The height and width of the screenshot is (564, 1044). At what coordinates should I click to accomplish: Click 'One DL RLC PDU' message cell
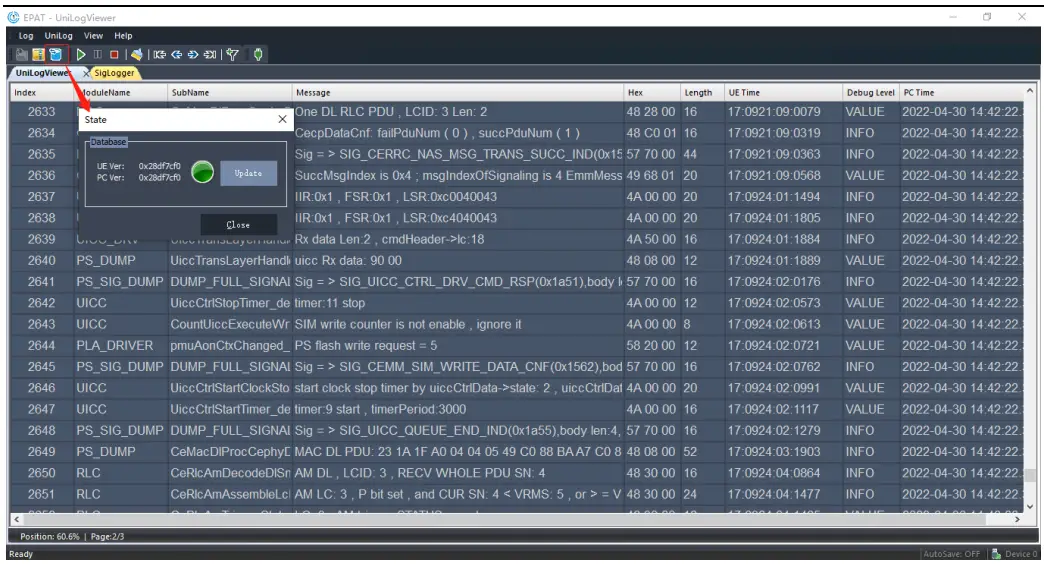tap(458, 112)
